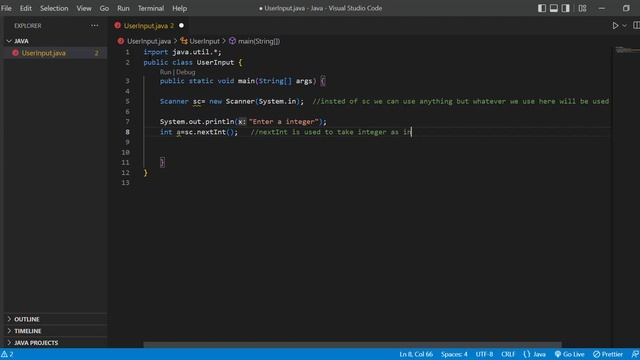Screen dimensions: 640x360
Task: Open UserInput.java in the Explorer tree
Action: click(55, 53)
